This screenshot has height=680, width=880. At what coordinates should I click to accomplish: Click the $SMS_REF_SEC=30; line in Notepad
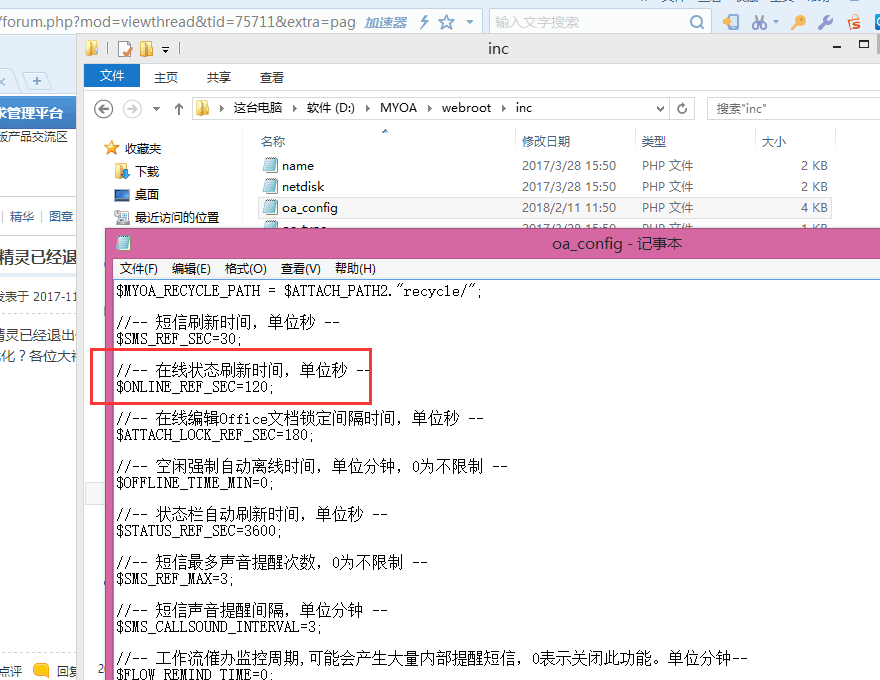tap(178, 339)
